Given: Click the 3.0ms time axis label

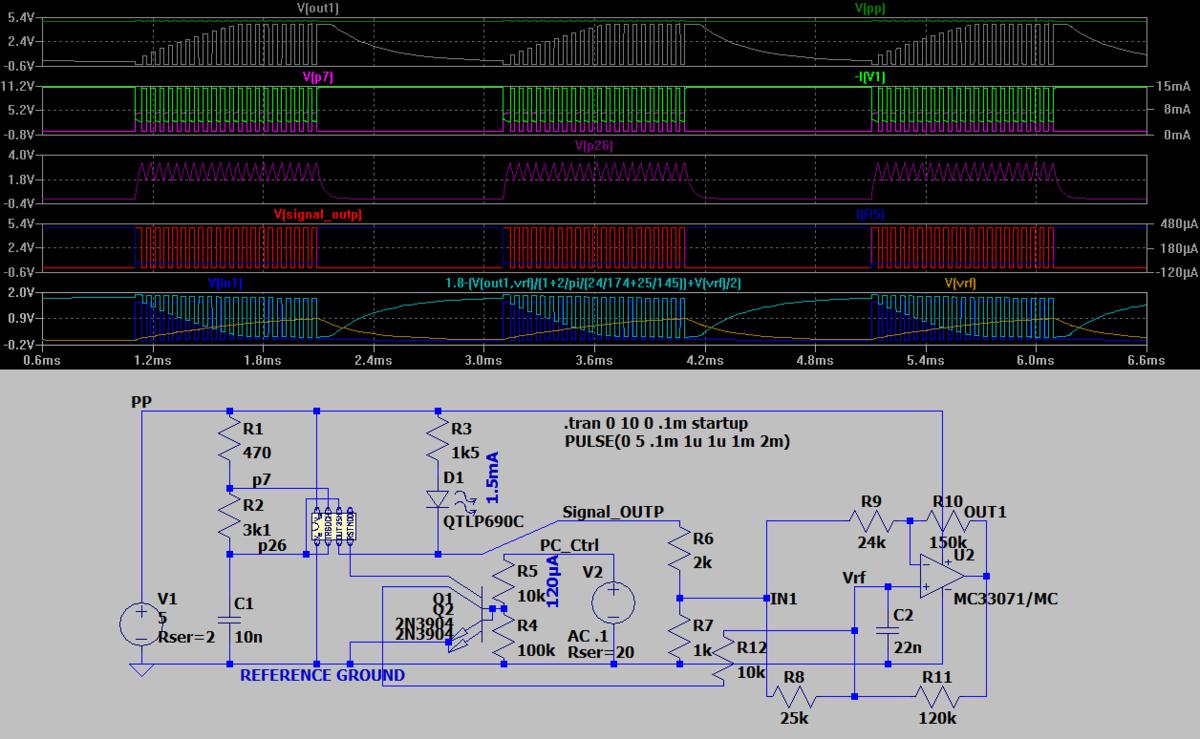Looking at the screenshot, I should 483,359.
